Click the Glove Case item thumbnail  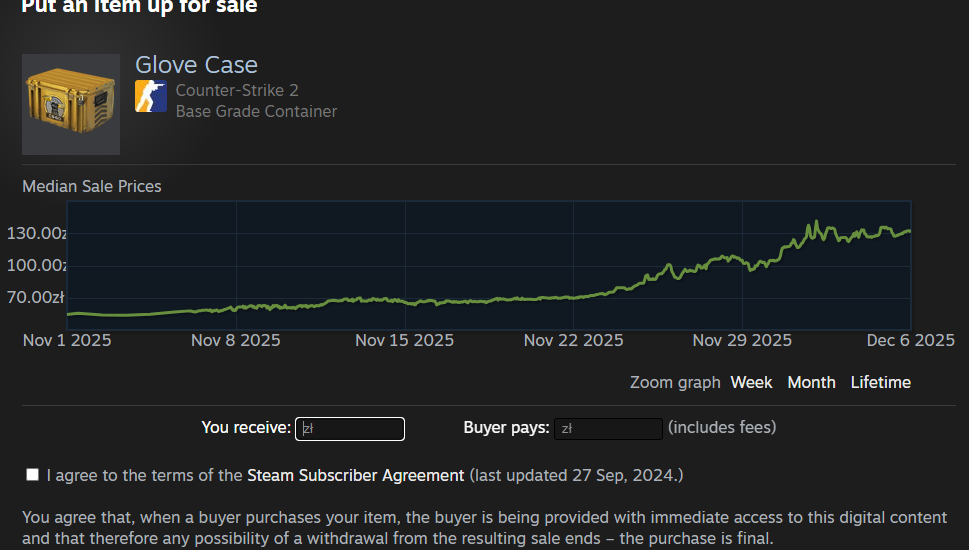tap(71, 104)
